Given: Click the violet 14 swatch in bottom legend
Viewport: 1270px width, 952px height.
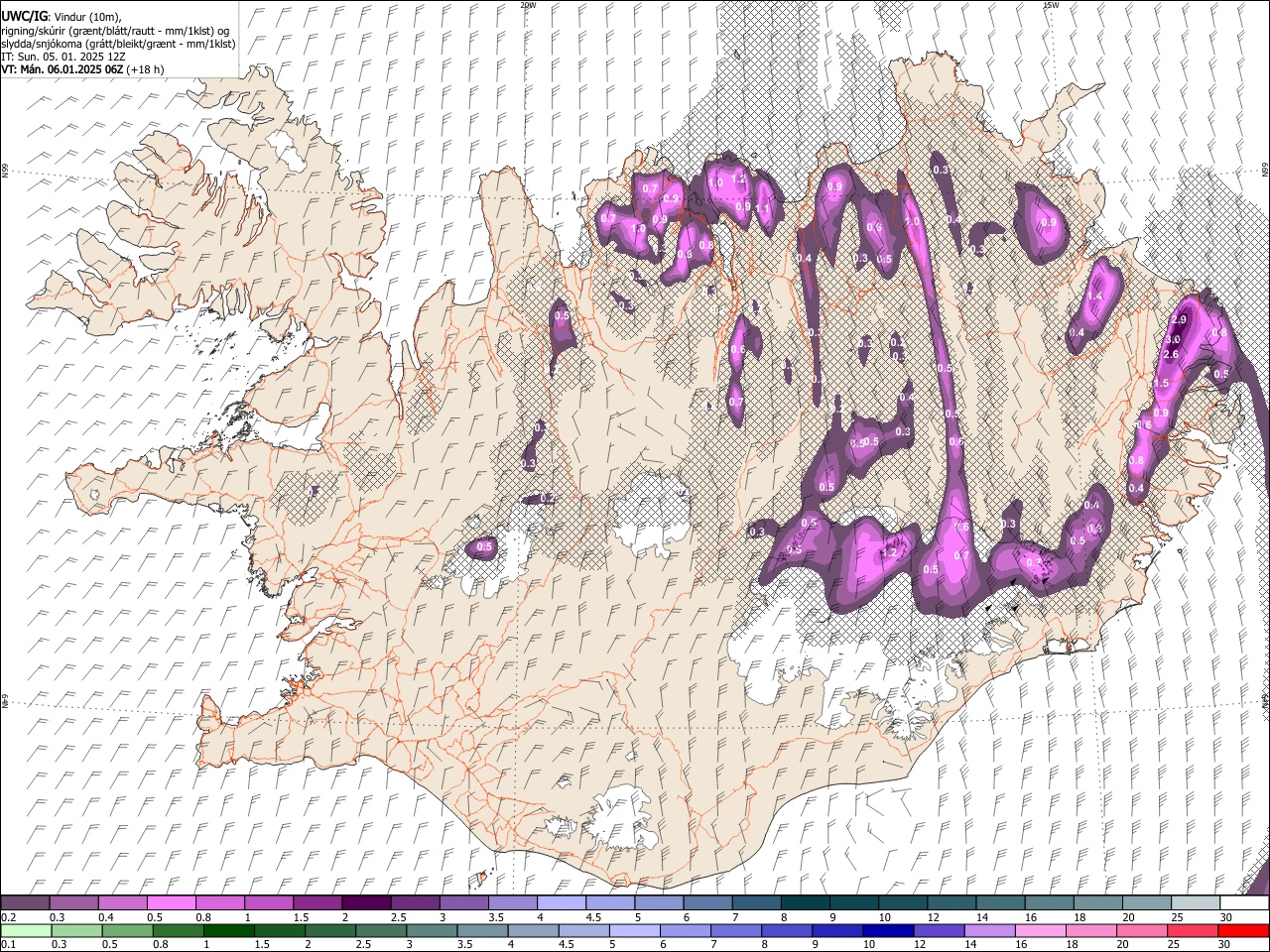Looking at the screenshot, I should coord(989,931).
